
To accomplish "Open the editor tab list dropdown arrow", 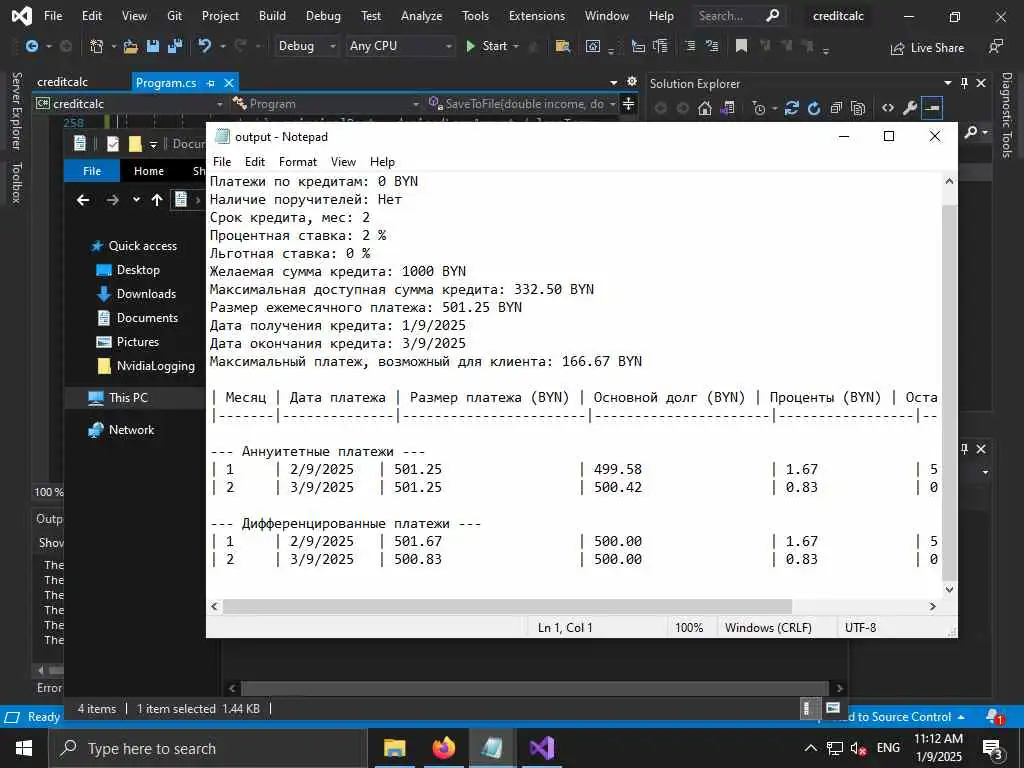I will [613, 83].
